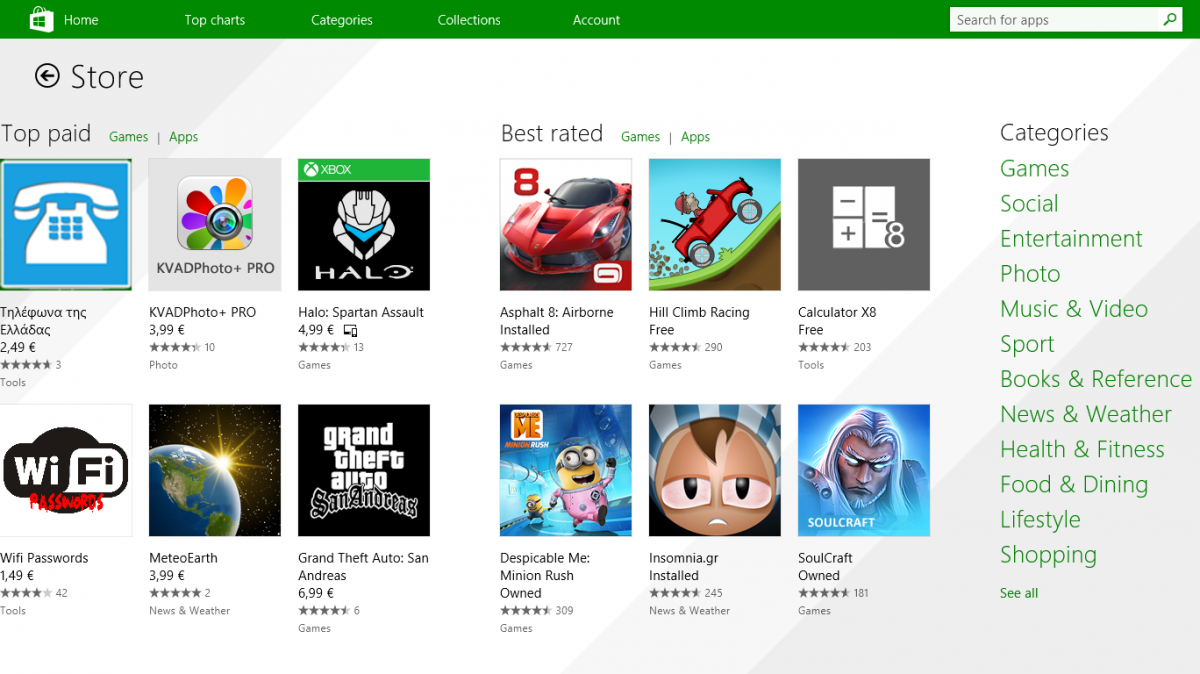
Task: Open the Games category
Action: click(x=1034, y=168)
